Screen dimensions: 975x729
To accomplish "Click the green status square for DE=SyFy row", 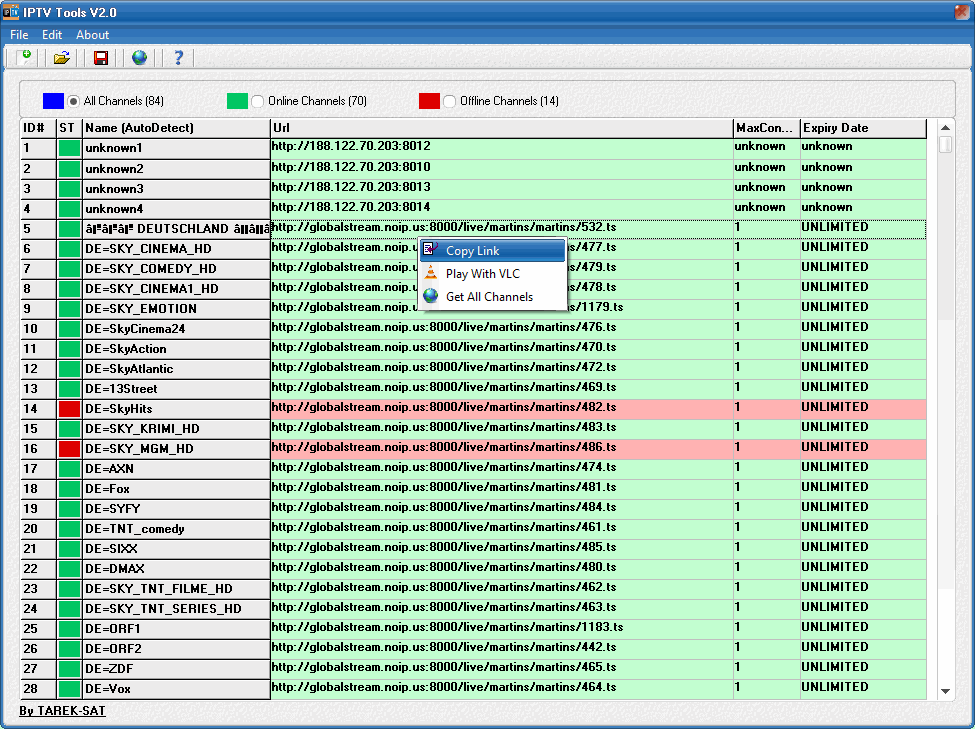I will 69,509.
